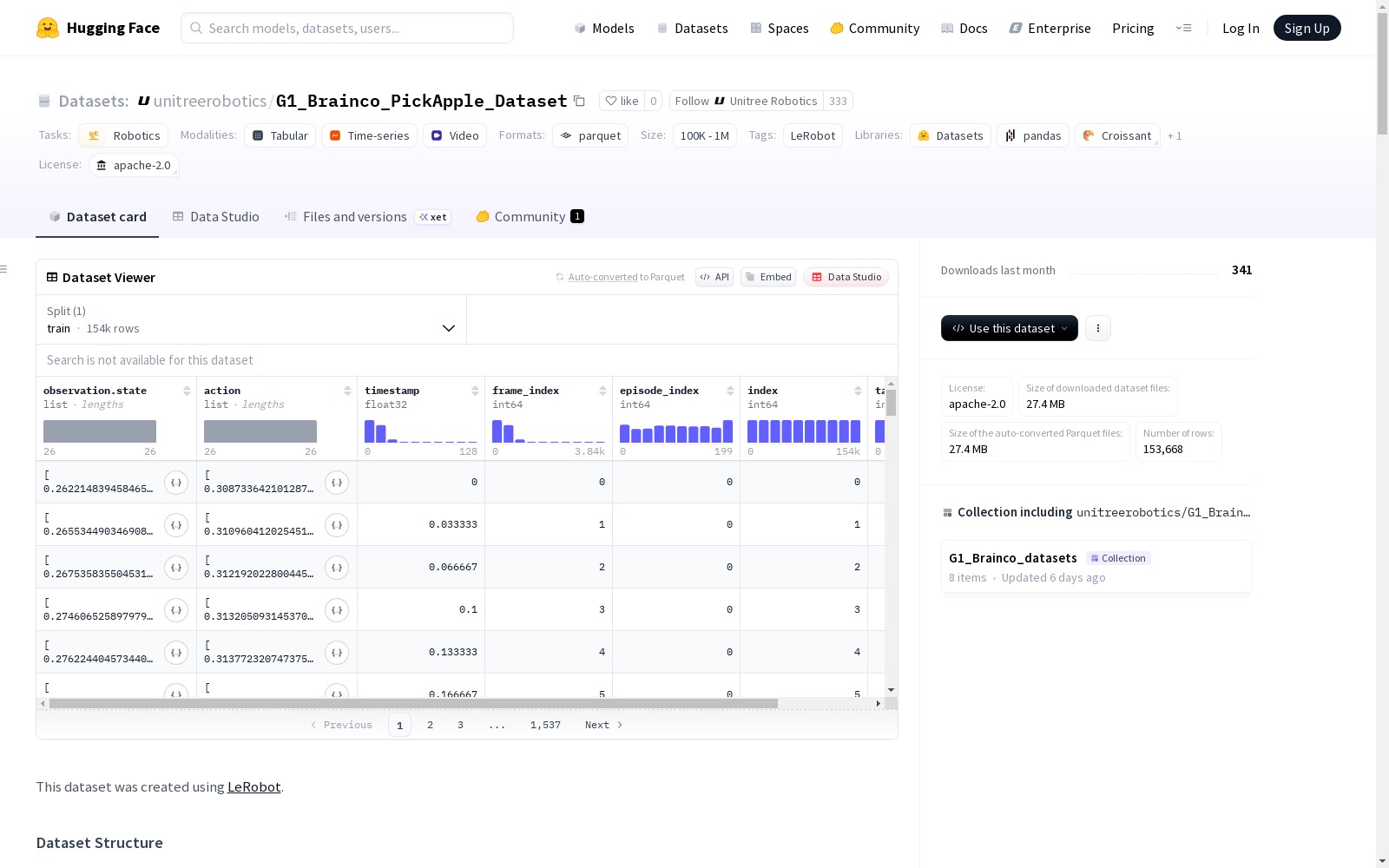This screenshot has width=1389, height=868.
Task: Open the navbar more-options menu icon
Action: (1183, 28)
